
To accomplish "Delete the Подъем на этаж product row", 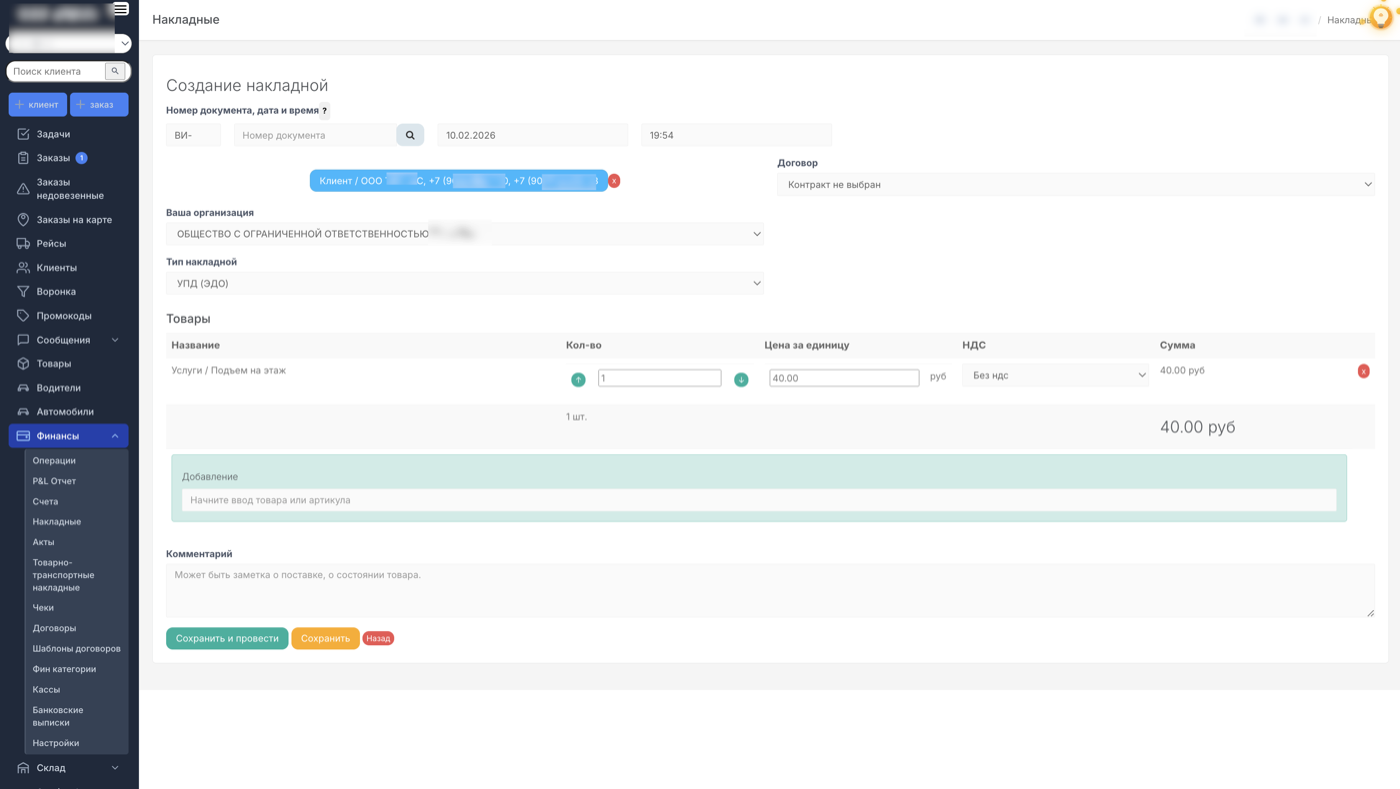I will pos(1363,371).
